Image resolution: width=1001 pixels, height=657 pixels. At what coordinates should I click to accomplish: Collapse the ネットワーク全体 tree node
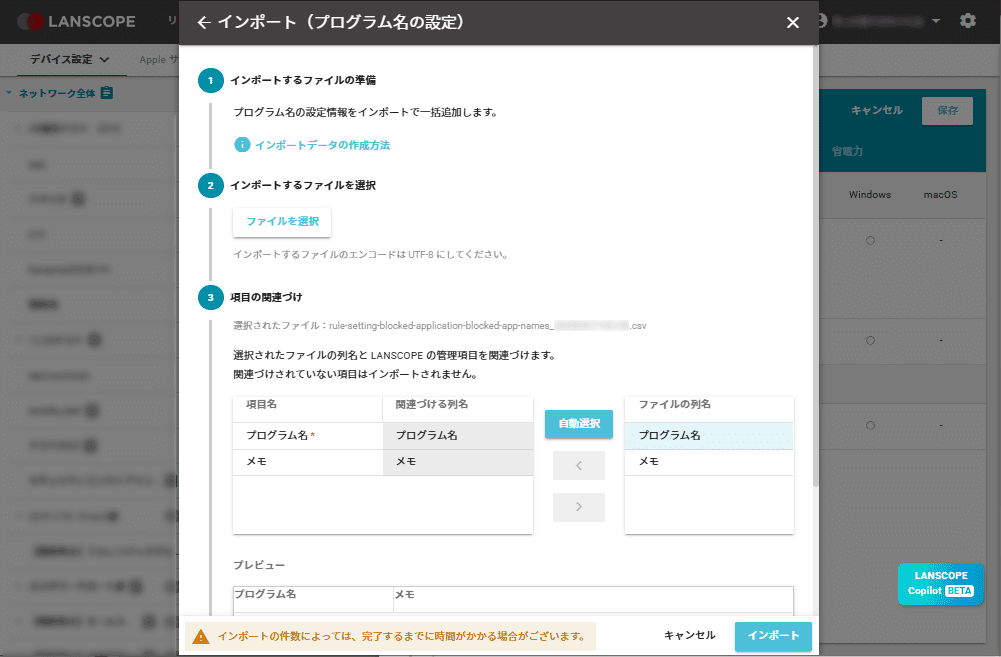pyautogui.click(x=10, y=93)
